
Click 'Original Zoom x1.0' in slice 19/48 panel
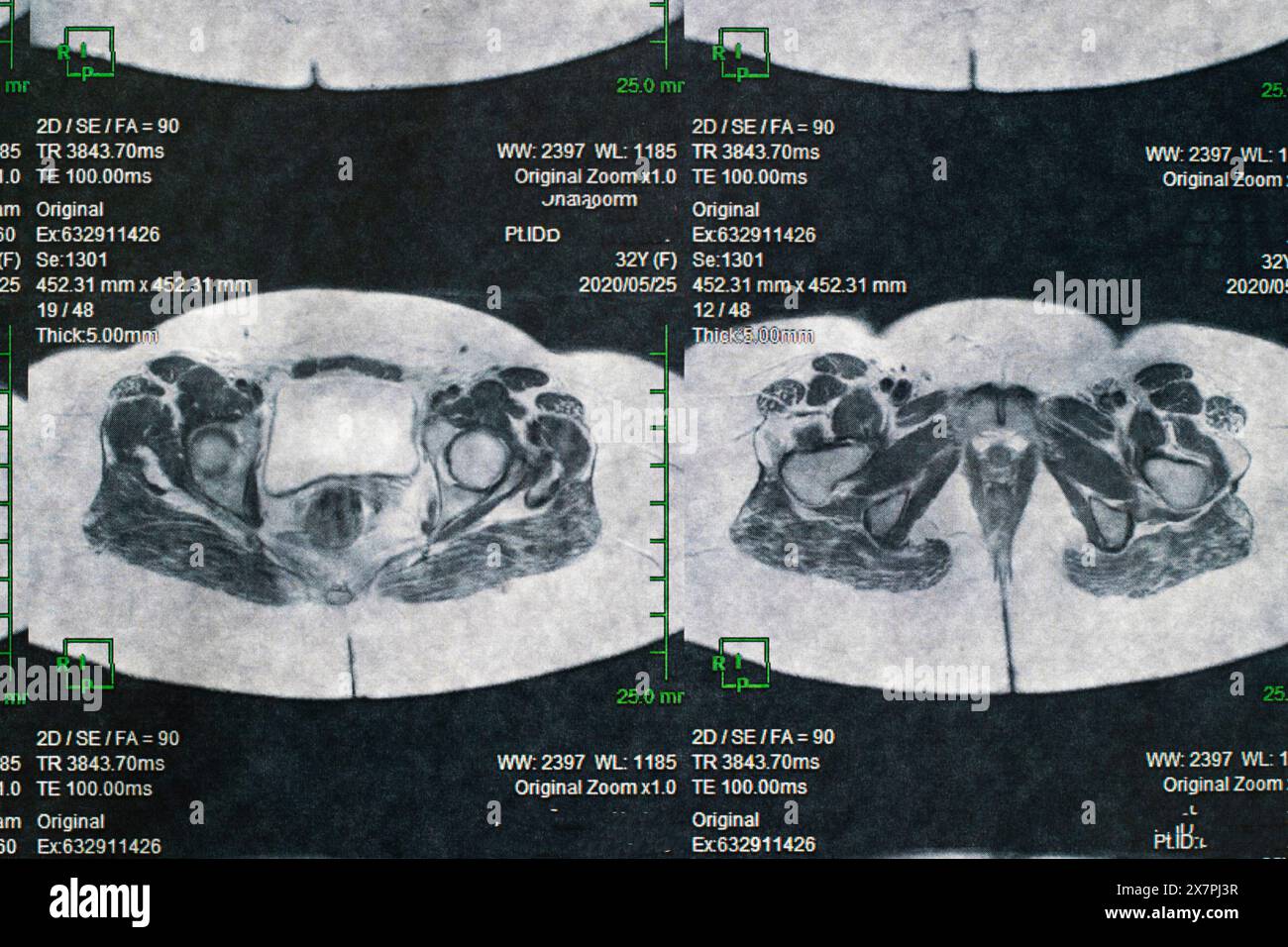(595, 176)
